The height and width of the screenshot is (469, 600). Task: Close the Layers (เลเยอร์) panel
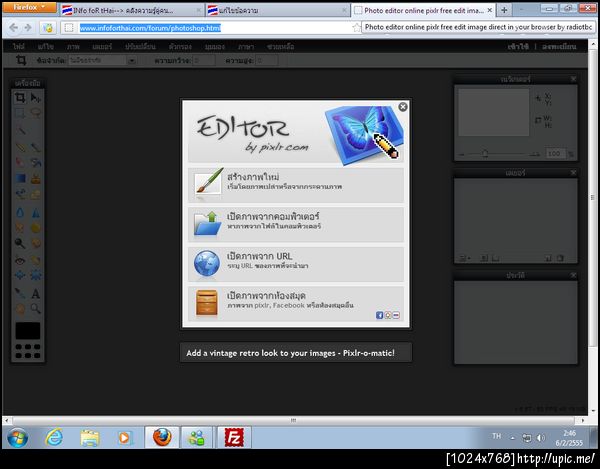[x=573, y=173]
